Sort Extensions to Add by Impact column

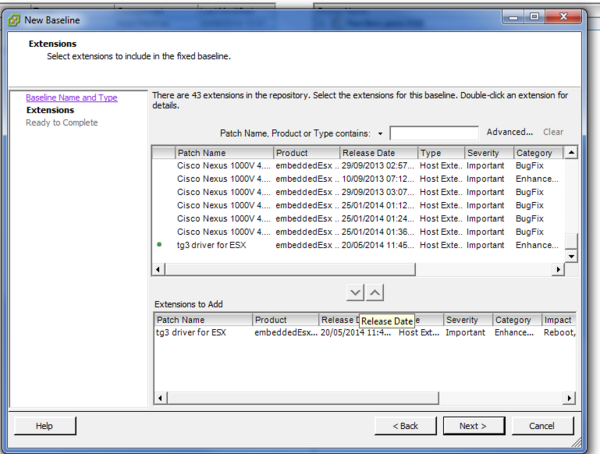click(558, 320)
